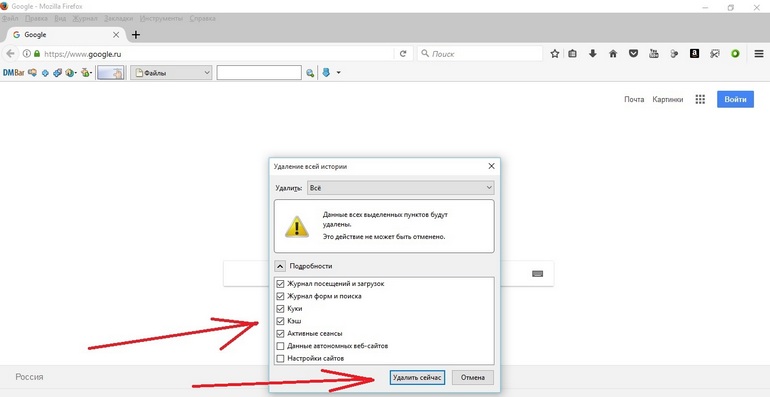This screenshot has height=397, width=770.
Task: Click the first DMBar icon after logo
Action: tap(32, 73)
